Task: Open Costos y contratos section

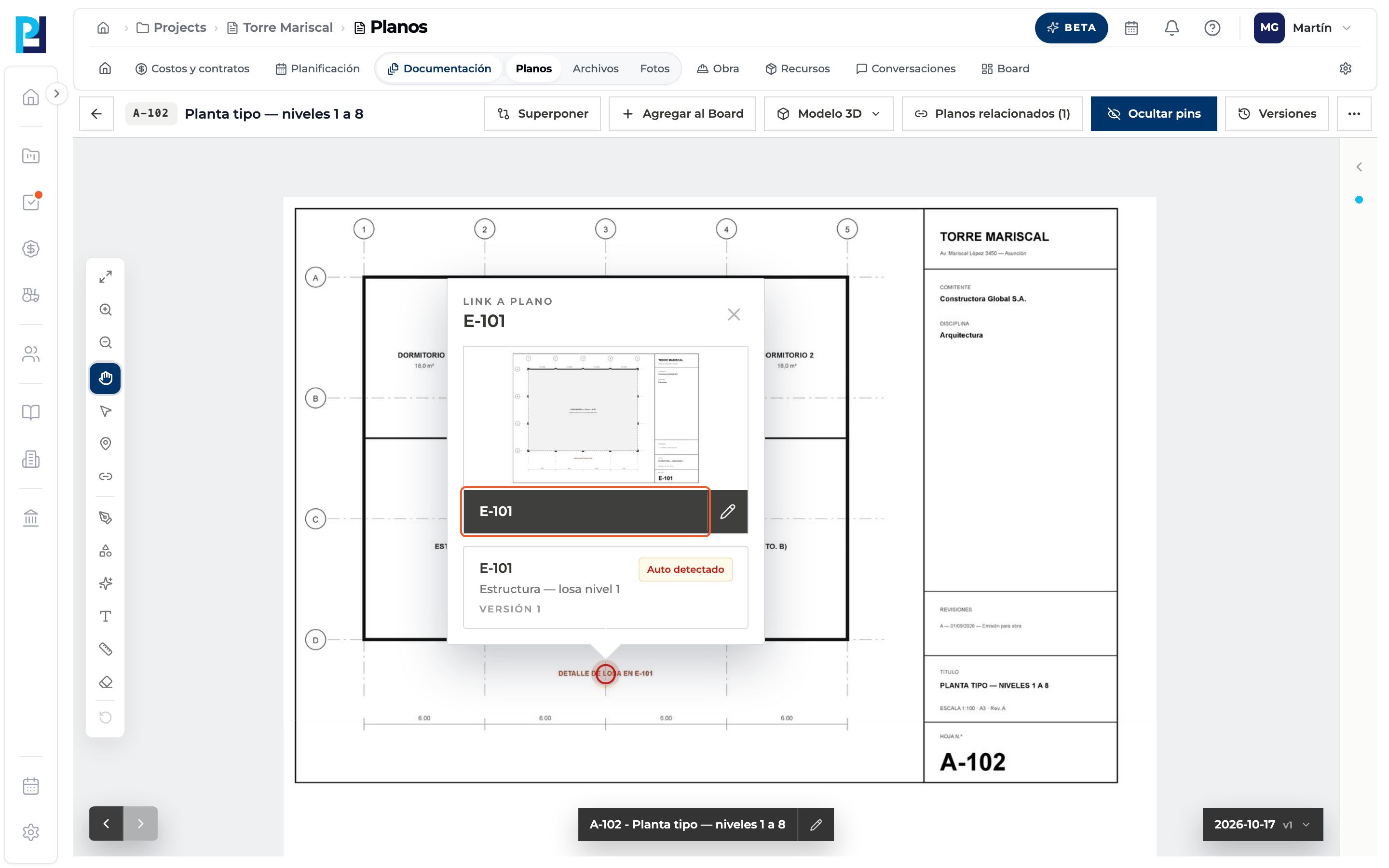Action: point(192,68)
